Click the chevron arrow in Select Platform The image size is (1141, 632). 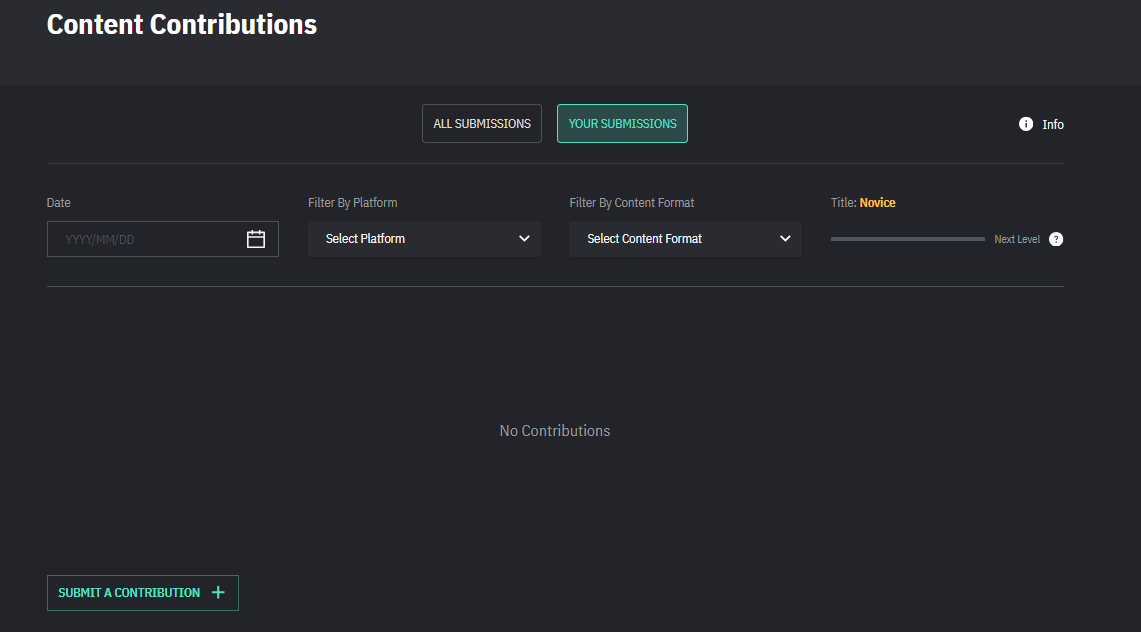pyautogui.click(x=524, y=239)
